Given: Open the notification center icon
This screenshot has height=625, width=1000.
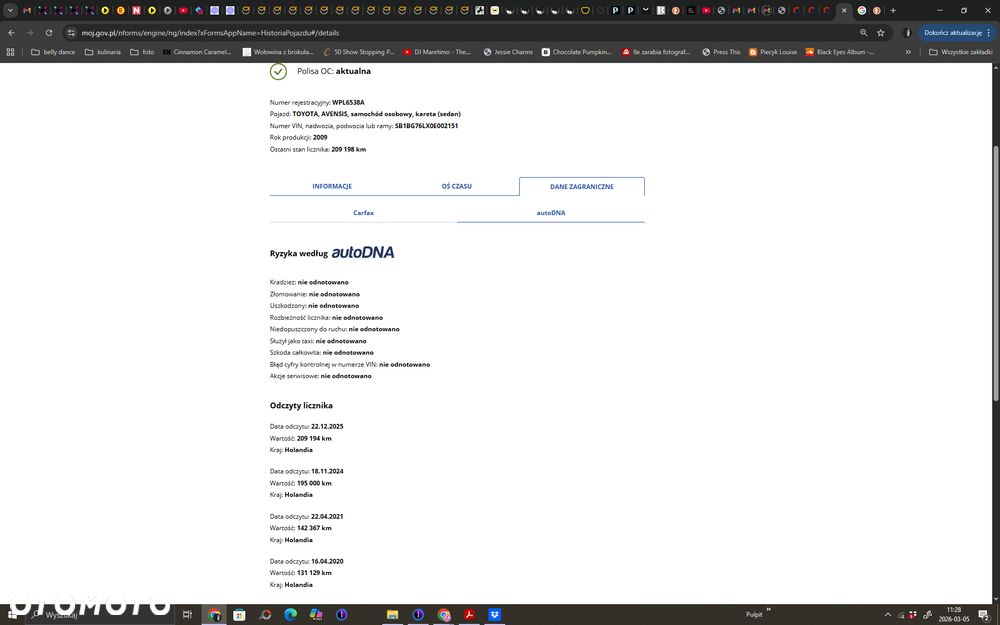Looking at the screenshot, I should [x=984, y=614].
